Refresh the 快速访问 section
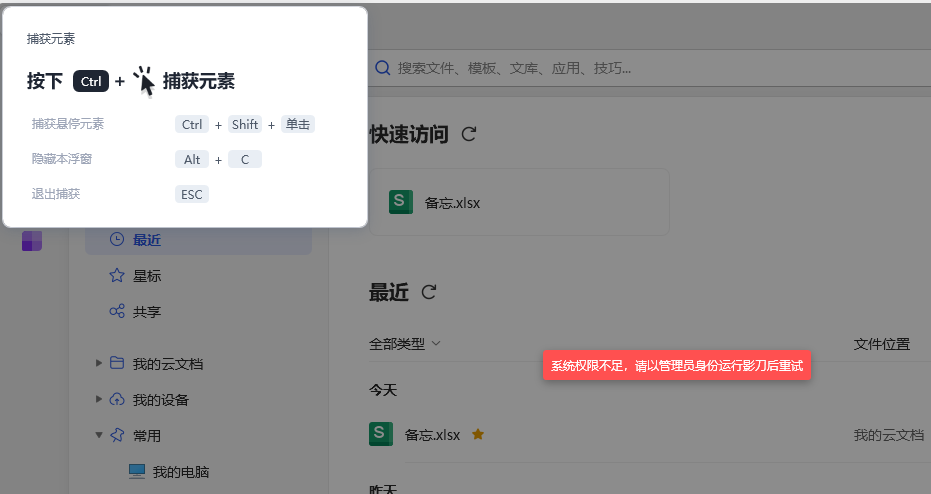Image resolution: width=931 pixels, height=494 pixels. click(469, 134)
